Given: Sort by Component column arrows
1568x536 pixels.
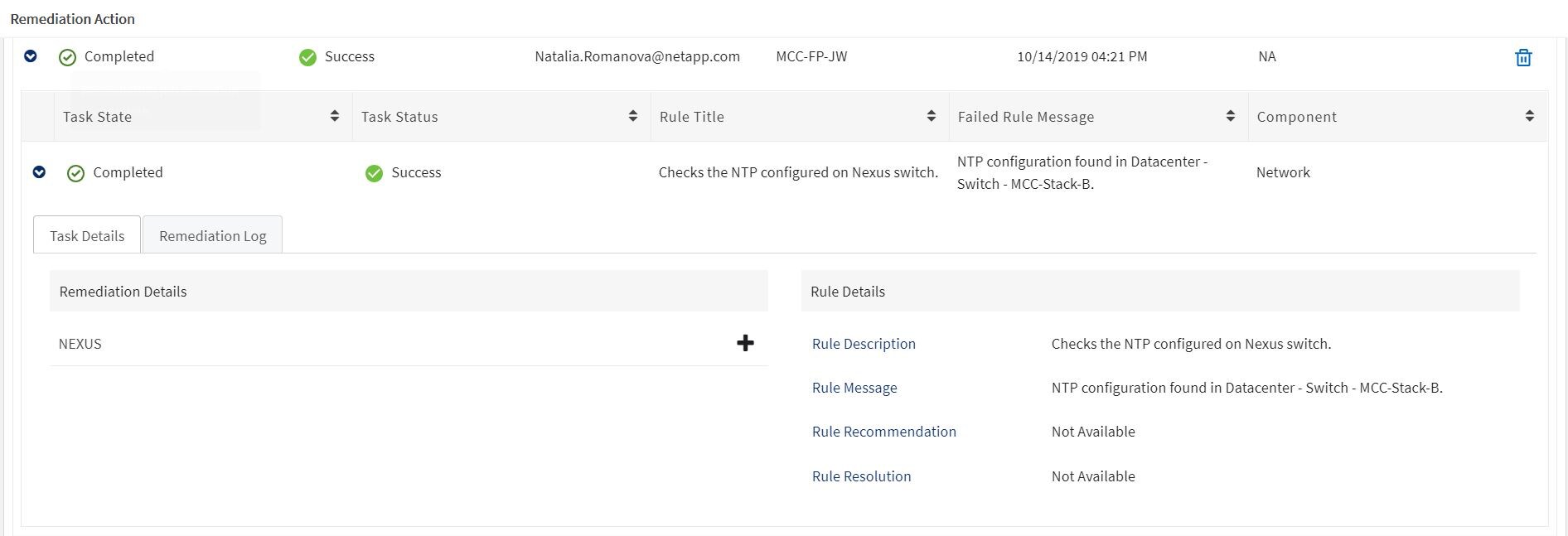Looking at the screenshot, I should coord(1529,116).
